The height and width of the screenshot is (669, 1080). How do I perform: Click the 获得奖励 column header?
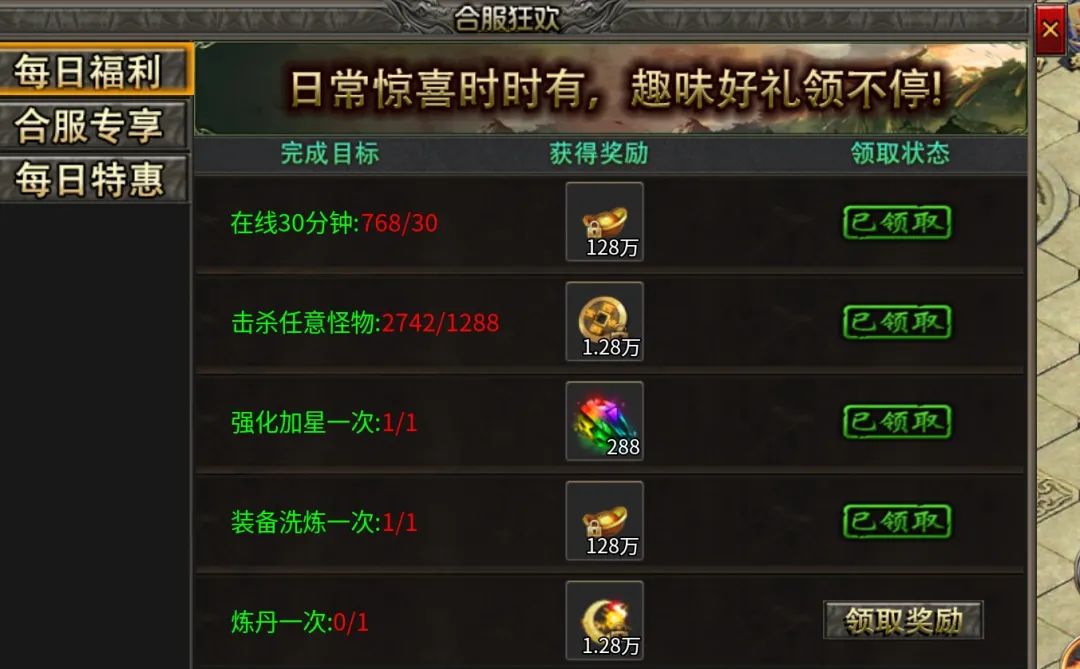599,153
